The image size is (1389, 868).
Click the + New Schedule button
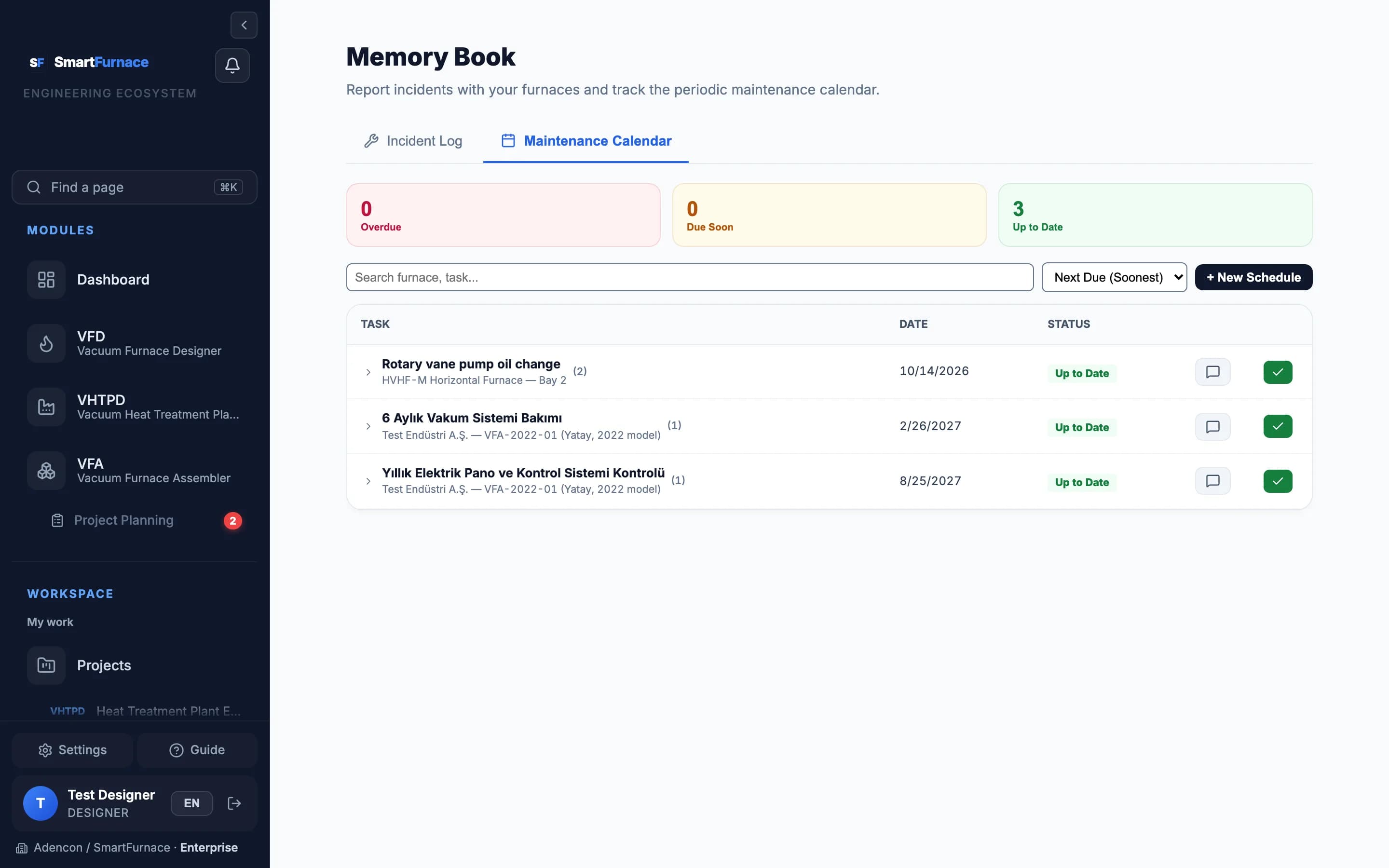coord(1253,277)
